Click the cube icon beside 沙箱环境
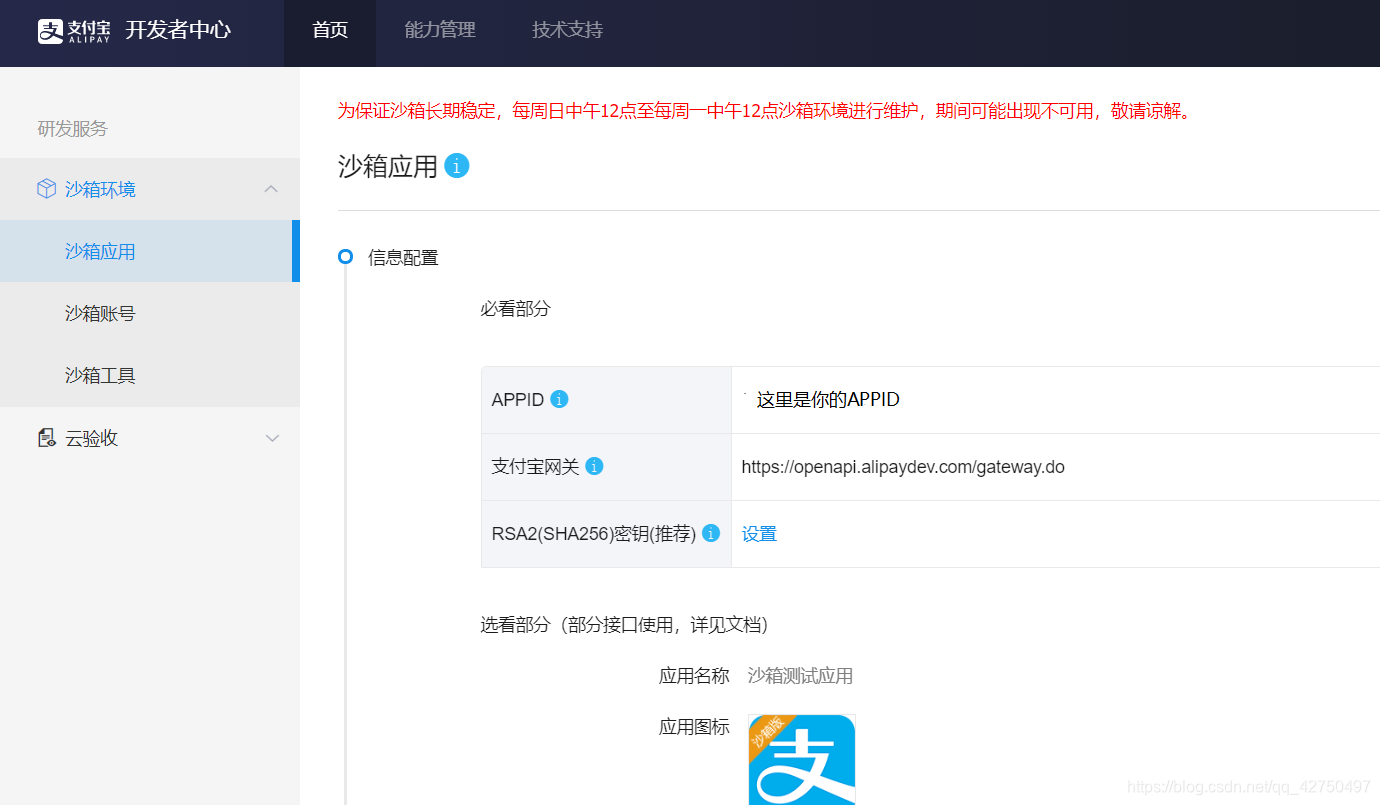 point(46,189)
